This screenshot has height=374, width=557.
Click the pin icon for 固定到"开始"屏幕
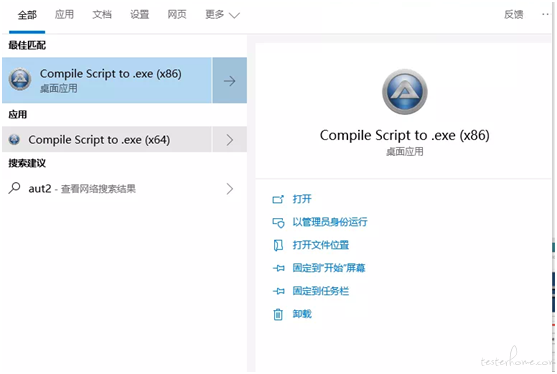pos(278,268)
